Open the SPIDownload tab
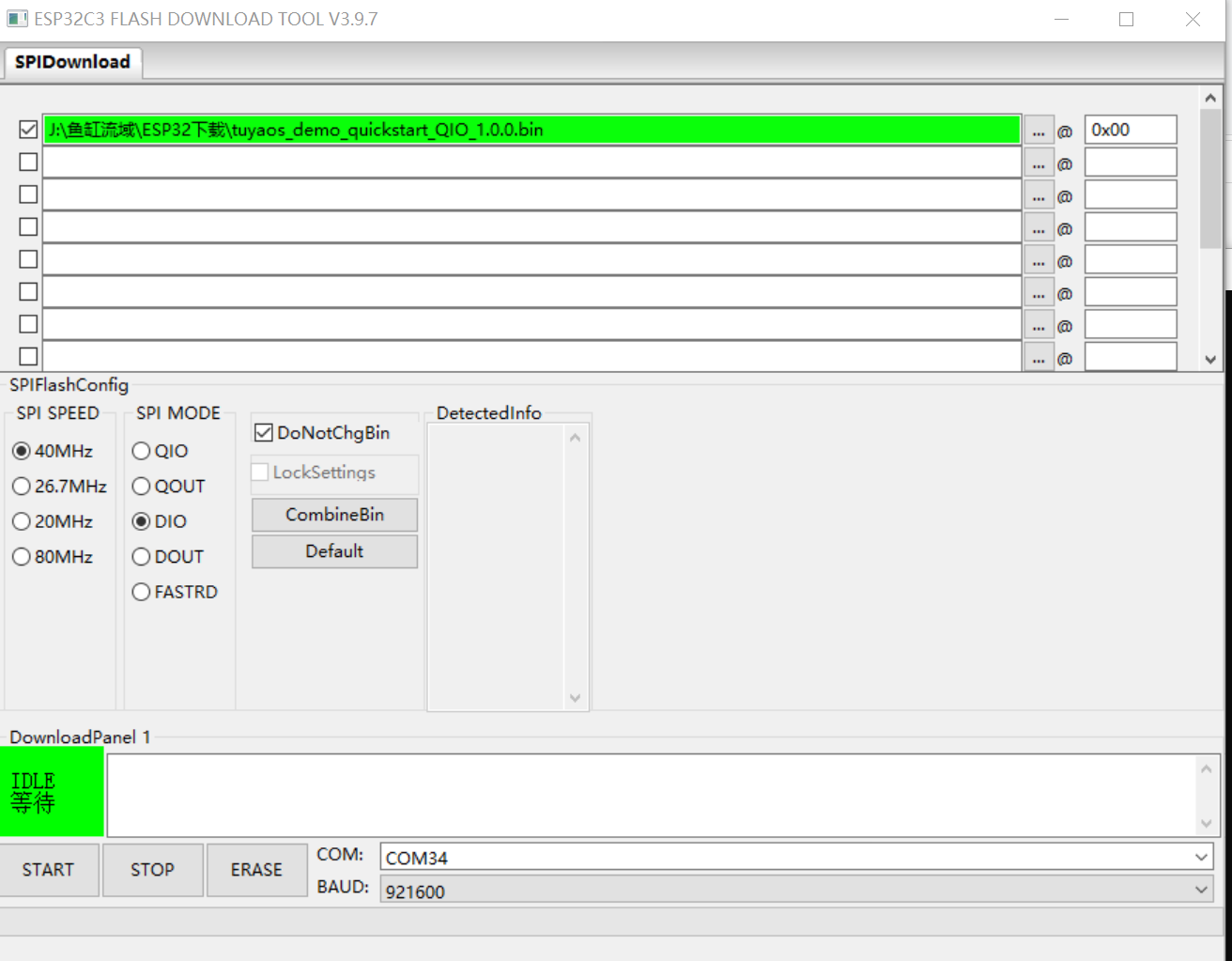 click(x=73, y=62)
